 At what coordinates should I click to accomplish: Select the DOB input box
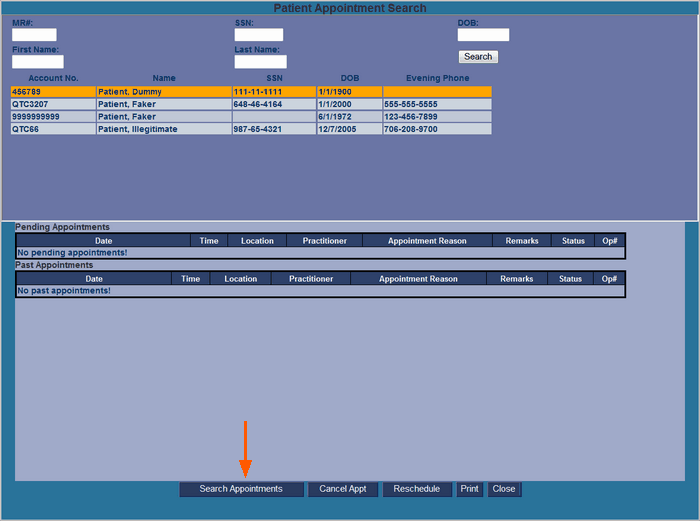(x=483, y=35)
